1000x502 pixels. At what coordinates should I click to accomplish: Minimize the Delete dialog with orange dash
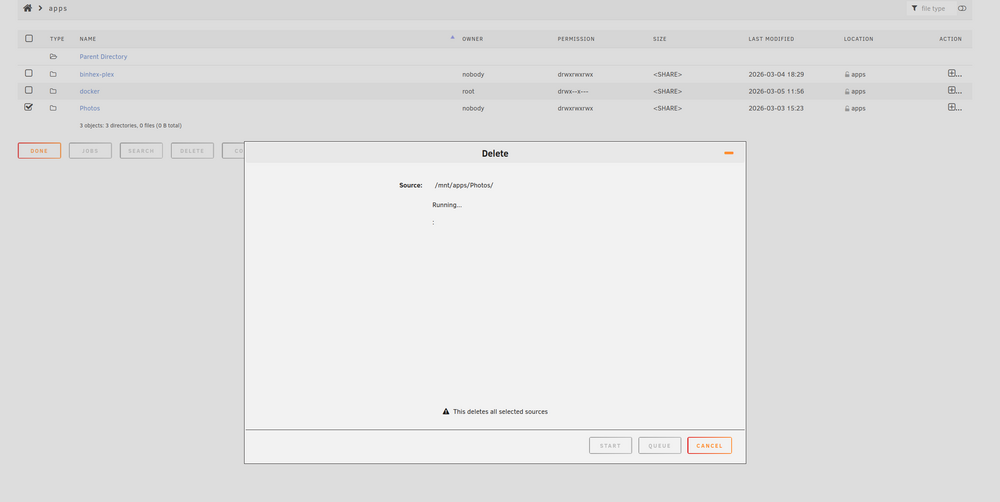point(729,153)
